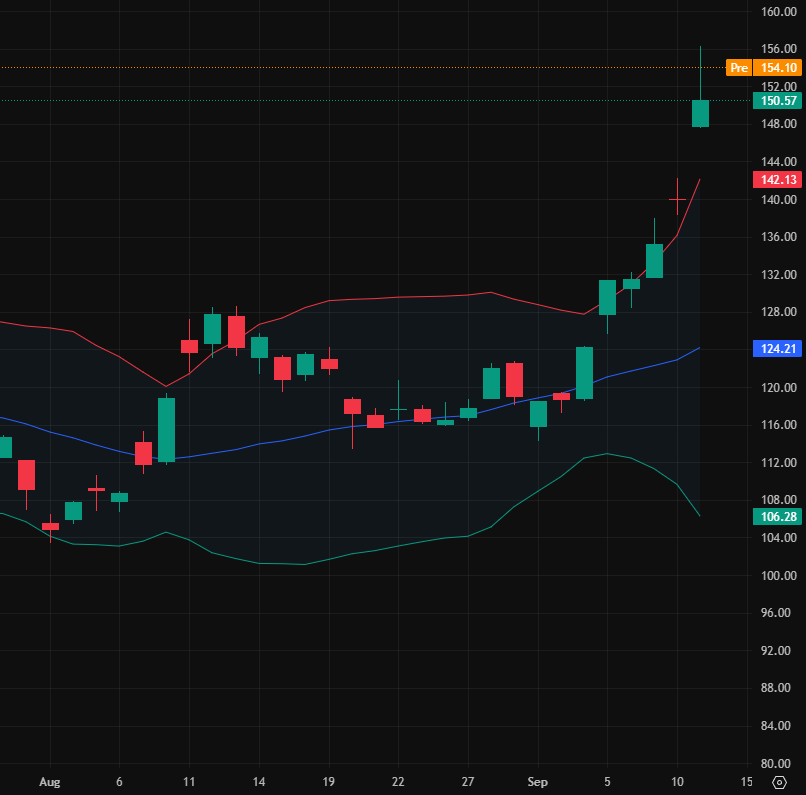Click the 96.00 price axis label

coord(776,613)
